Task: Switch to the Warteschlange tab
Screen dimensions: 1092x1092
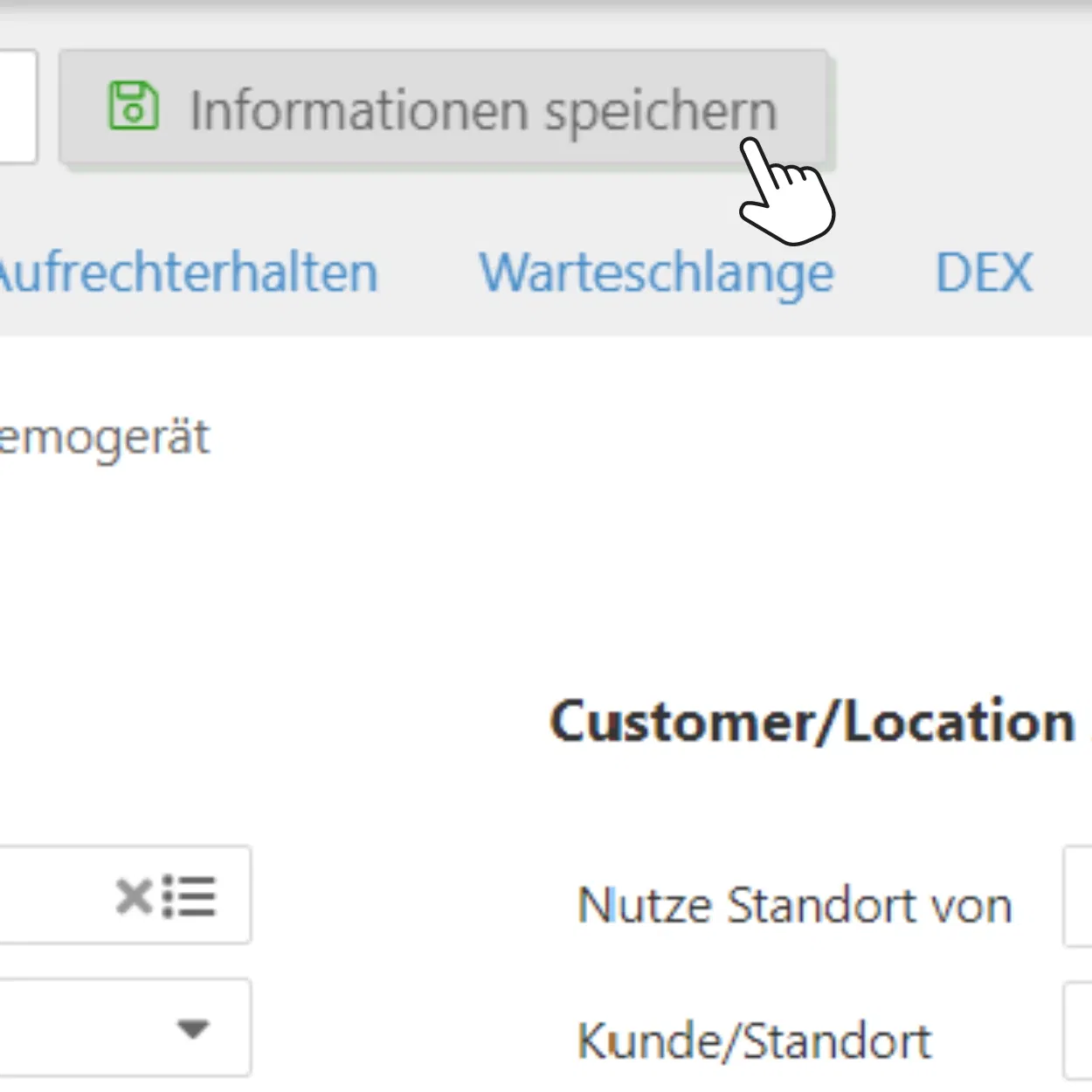Action: tap(656, 273)
